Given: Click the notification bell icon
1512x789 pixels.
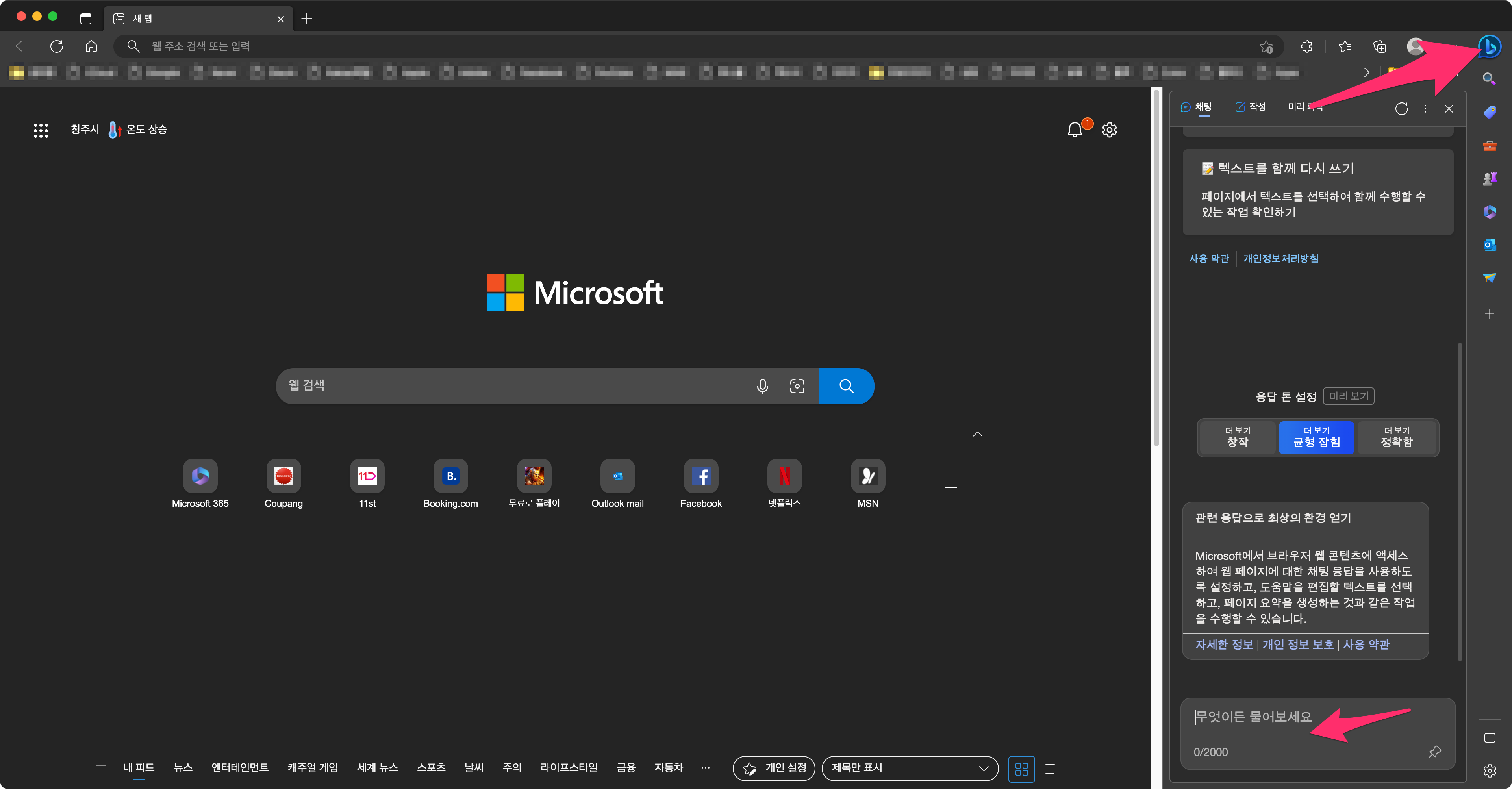Looking at the screenshot, I should click(1074, 130).
